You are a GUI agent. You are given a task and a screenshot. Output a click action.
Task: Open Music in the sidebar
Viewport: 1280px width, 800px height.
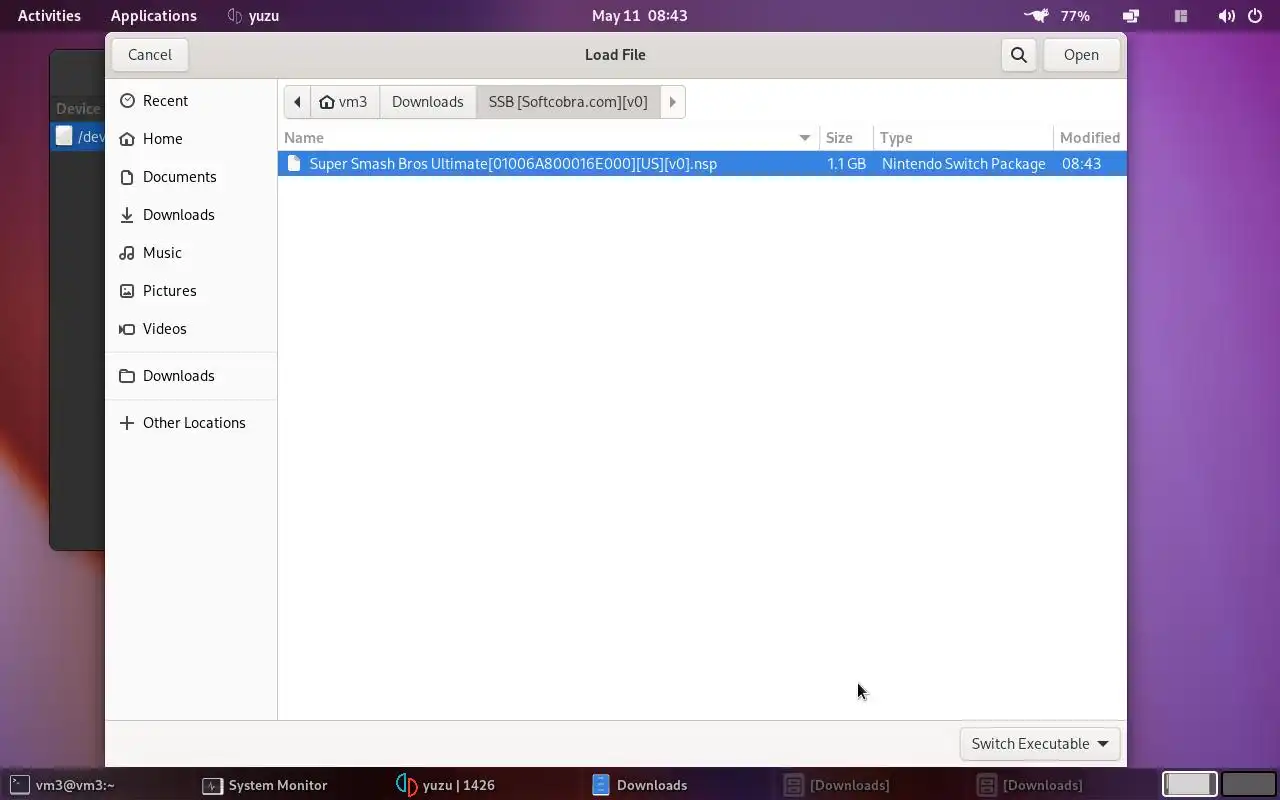pos(191,253)
